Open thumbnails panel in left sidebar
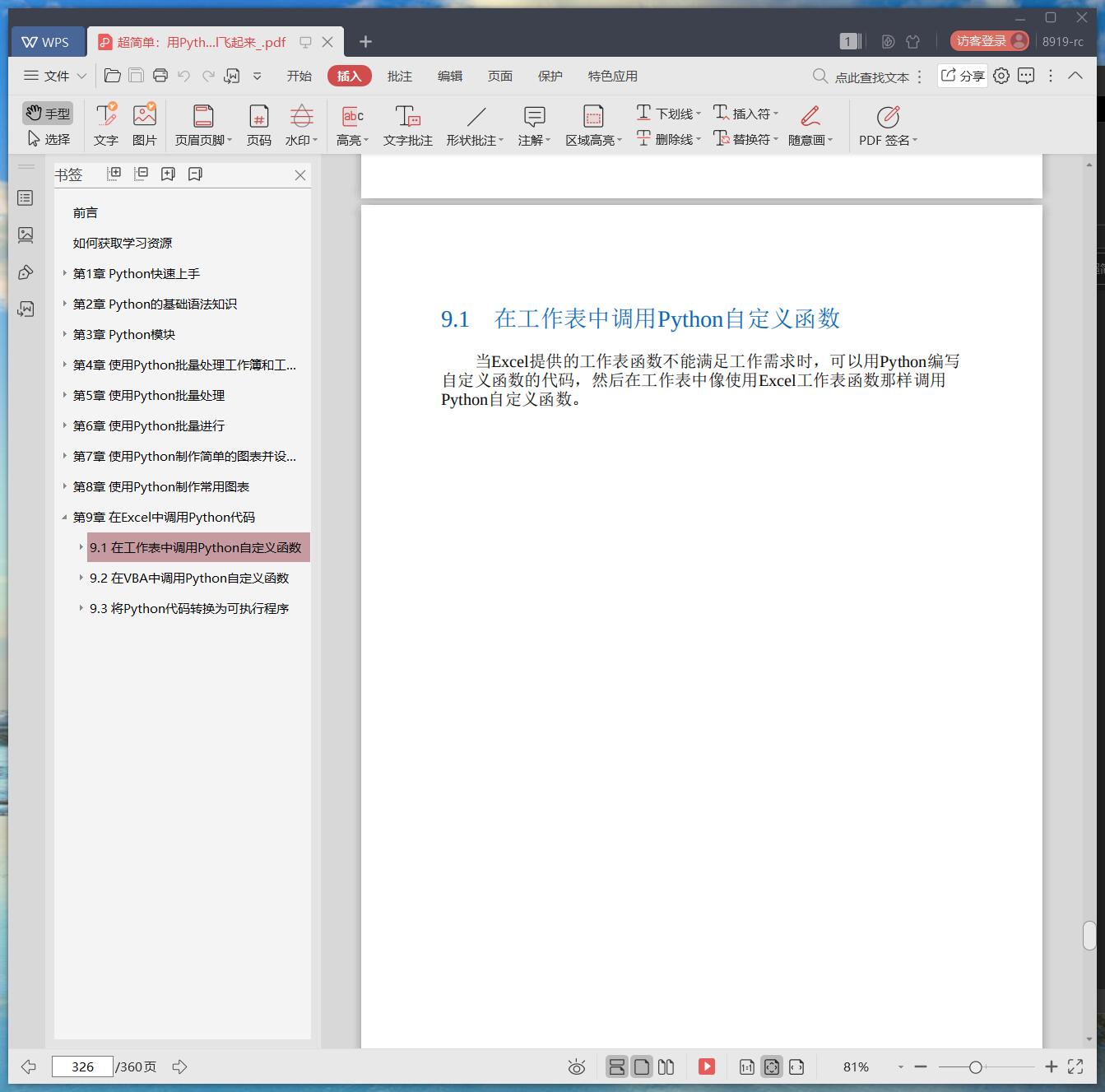Viewport: 1105px width, 1092px height. [26, 235]
